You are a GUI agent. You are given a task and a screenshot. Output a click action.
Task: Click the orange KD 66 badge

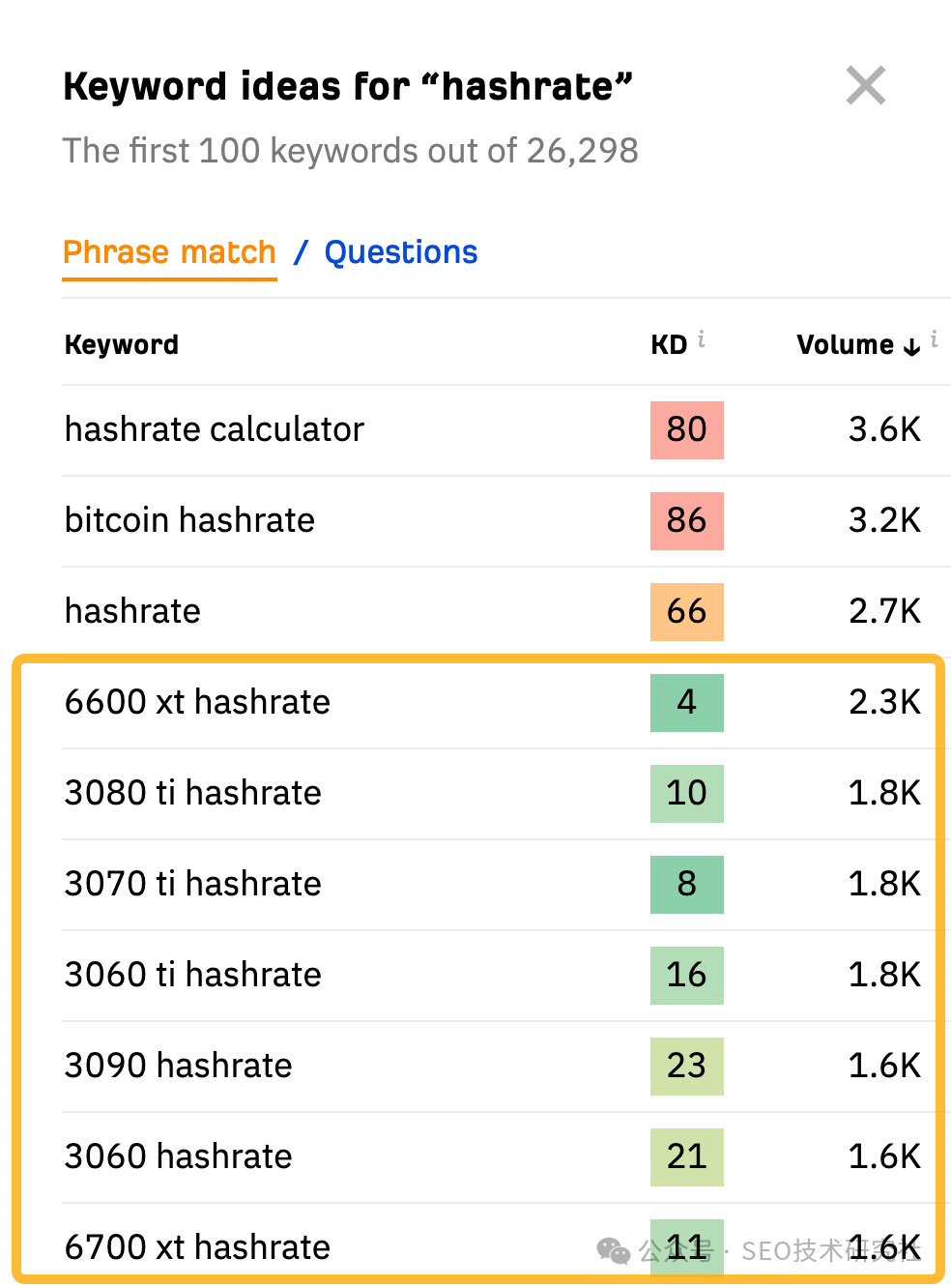coord(687,612)
